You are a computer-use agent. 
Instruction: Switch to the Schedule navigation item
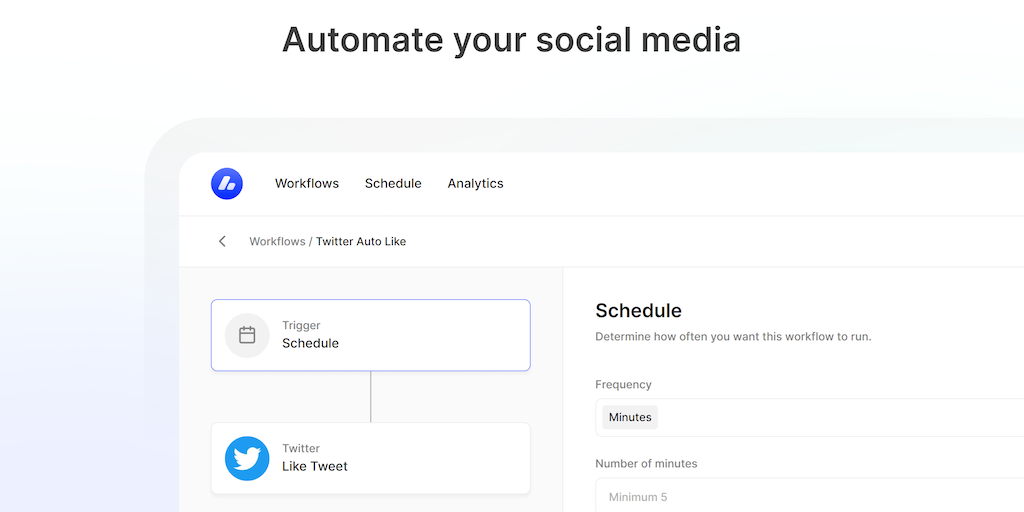(393, 183)
